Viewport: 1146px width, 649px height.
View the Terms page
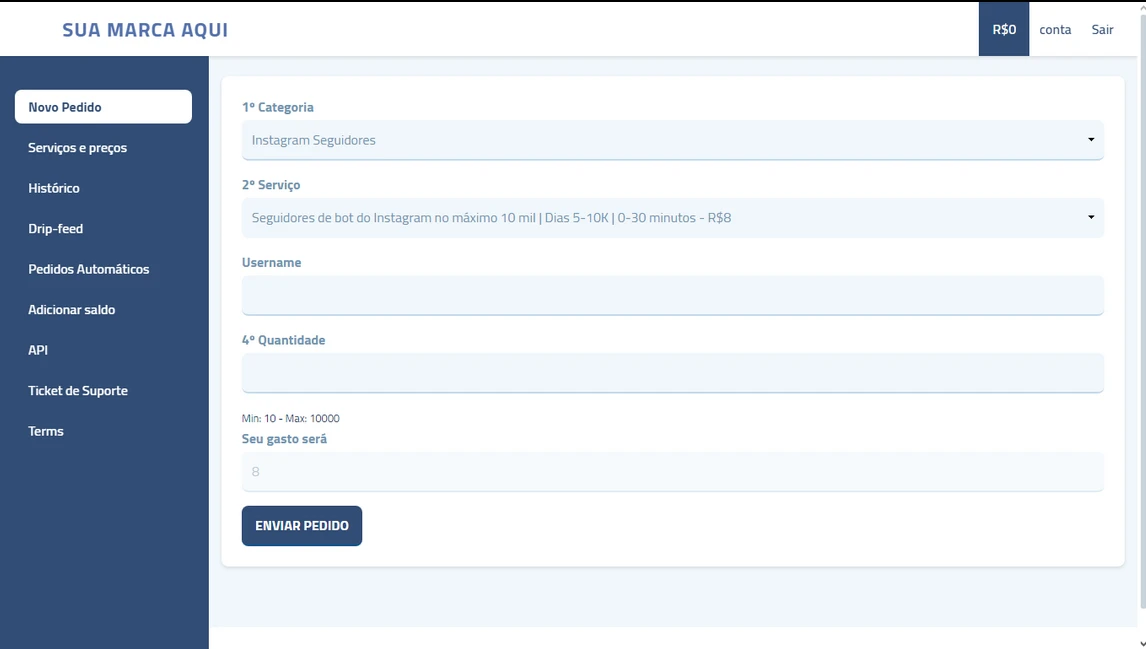pos(46,431)
